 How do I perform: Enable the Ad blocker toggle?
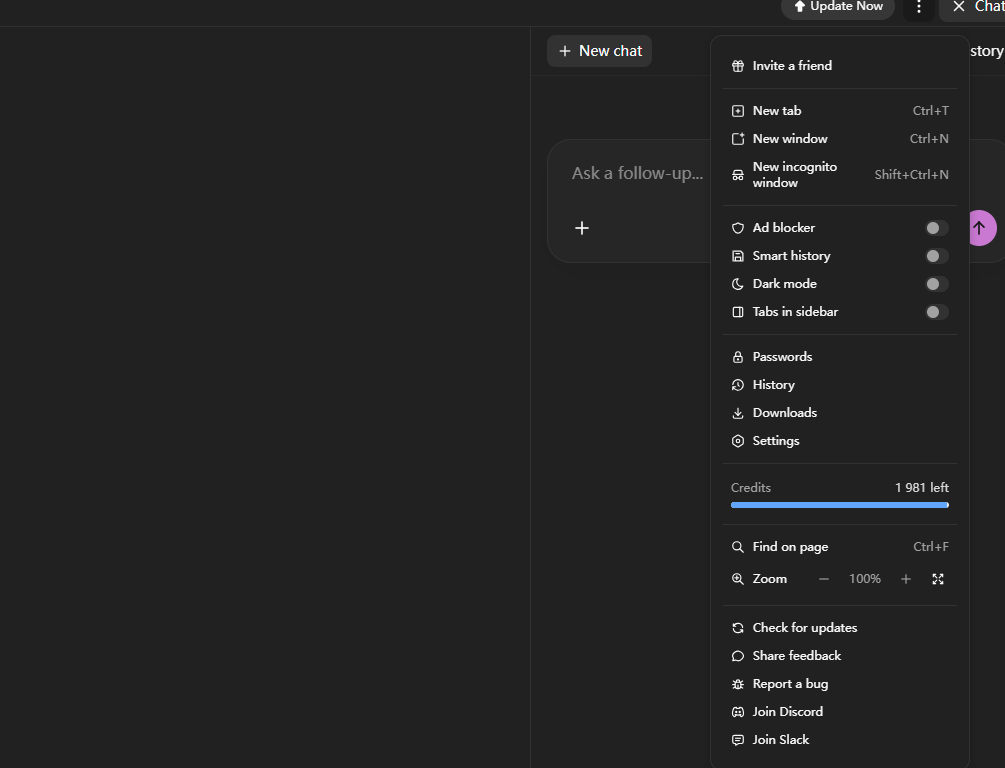pyautogui.click(x=936, y=228)
